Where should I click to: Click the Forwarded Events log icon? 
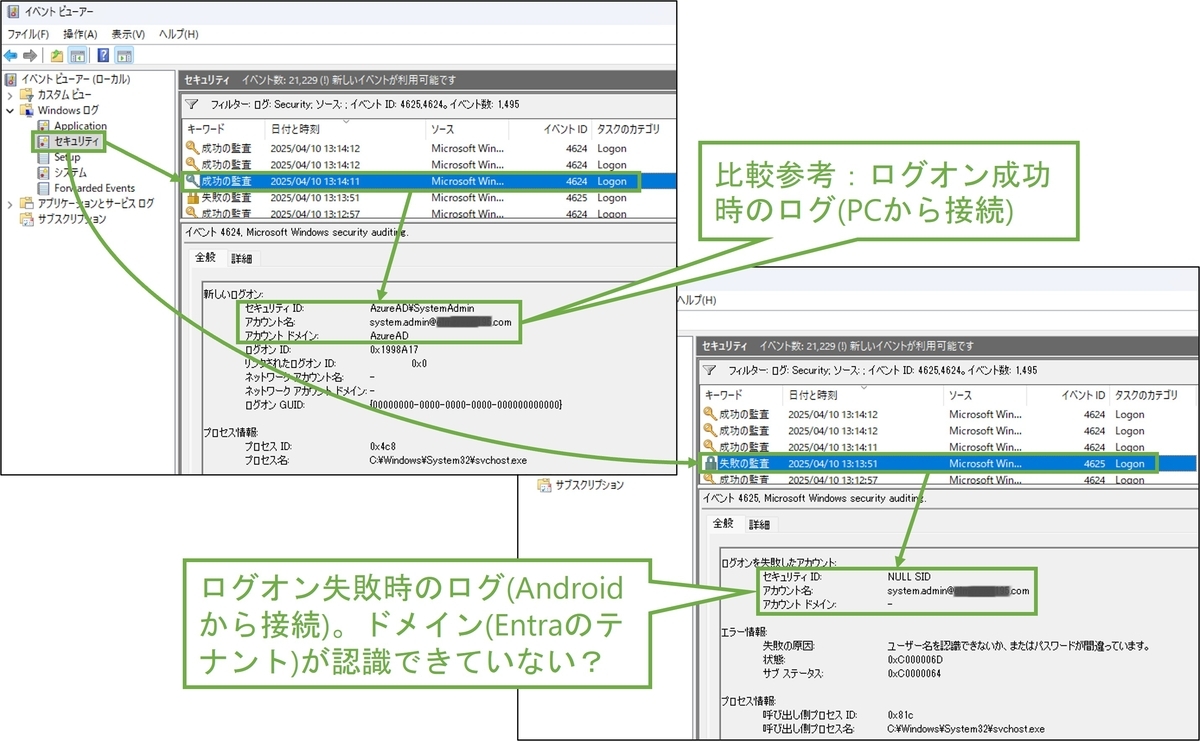(x=44, y=188)
